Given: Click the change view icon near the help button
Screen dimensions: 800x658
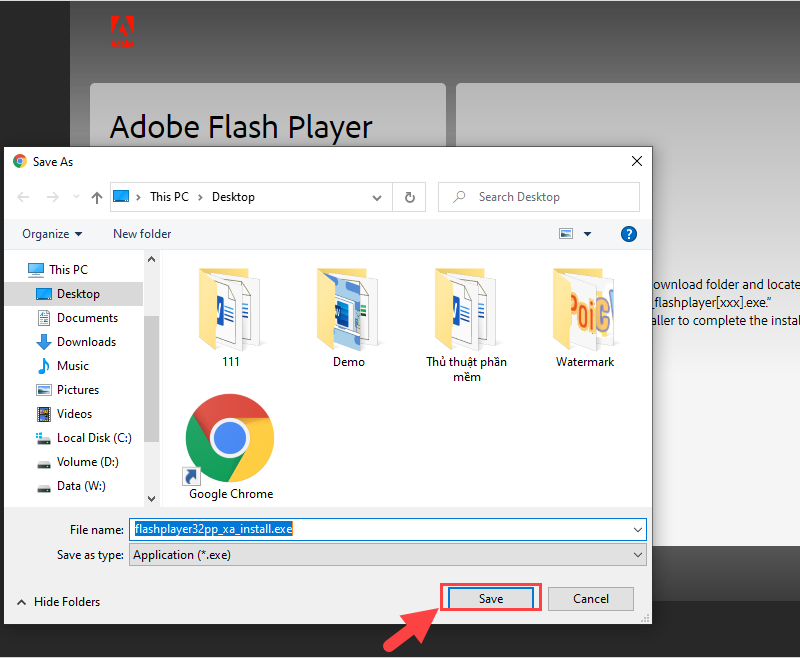Looking at the screenshot, I should click(565, 233).
